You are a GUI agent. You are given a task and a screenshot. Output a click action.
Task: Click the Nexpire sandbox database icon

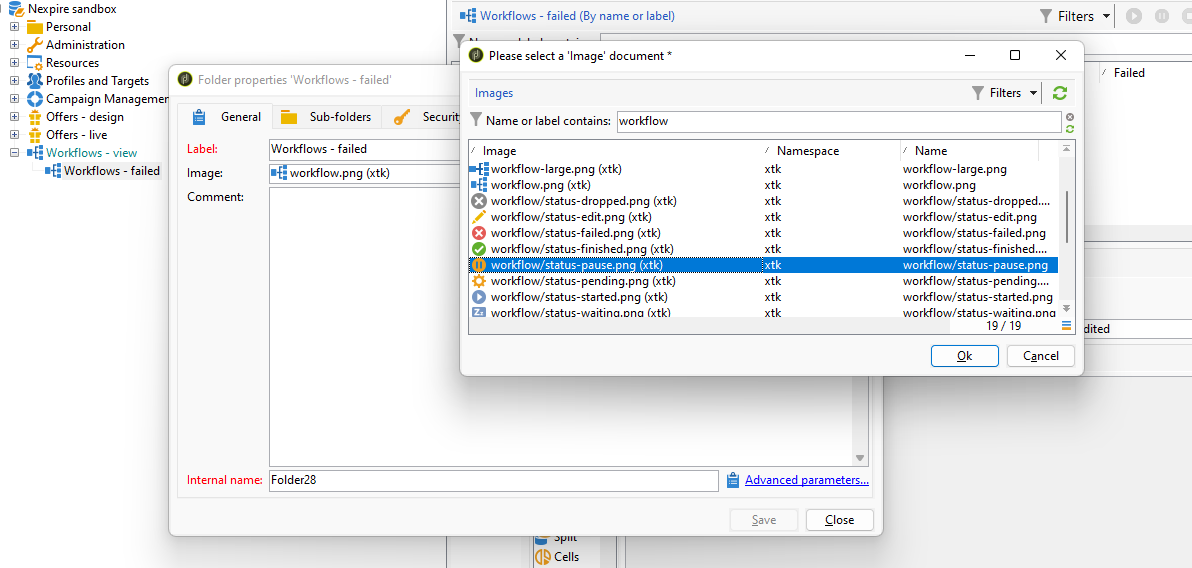tap(17, 8)
